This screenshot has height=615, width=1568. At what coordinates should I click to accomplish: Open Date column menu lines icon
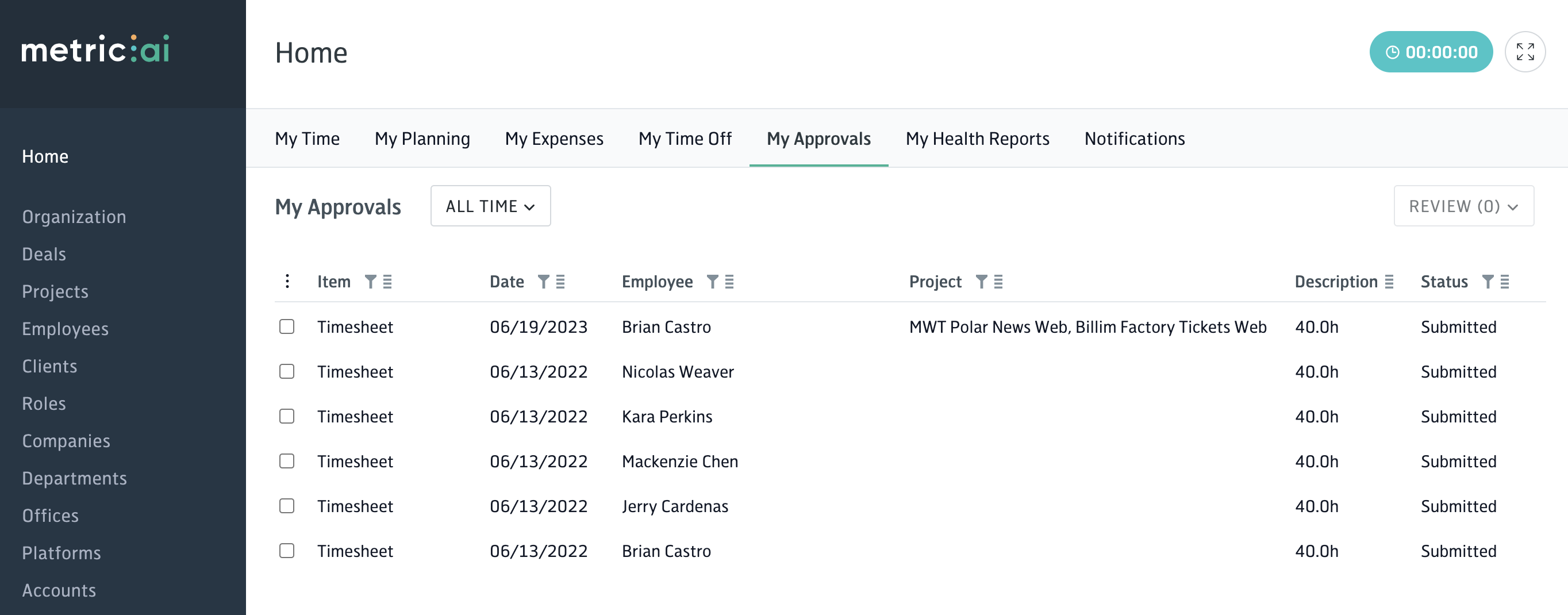(x=560, y=281)
